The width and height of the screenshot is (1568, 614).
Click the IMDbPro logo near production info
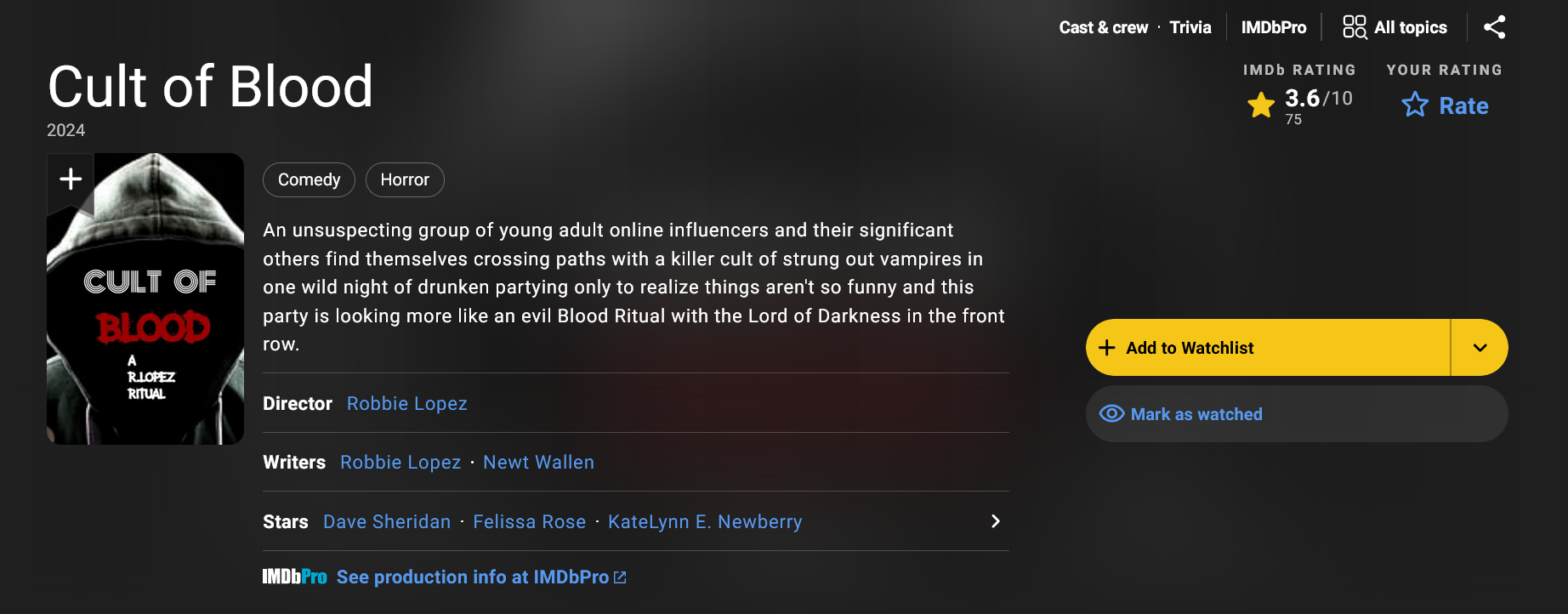click(294, 577)
